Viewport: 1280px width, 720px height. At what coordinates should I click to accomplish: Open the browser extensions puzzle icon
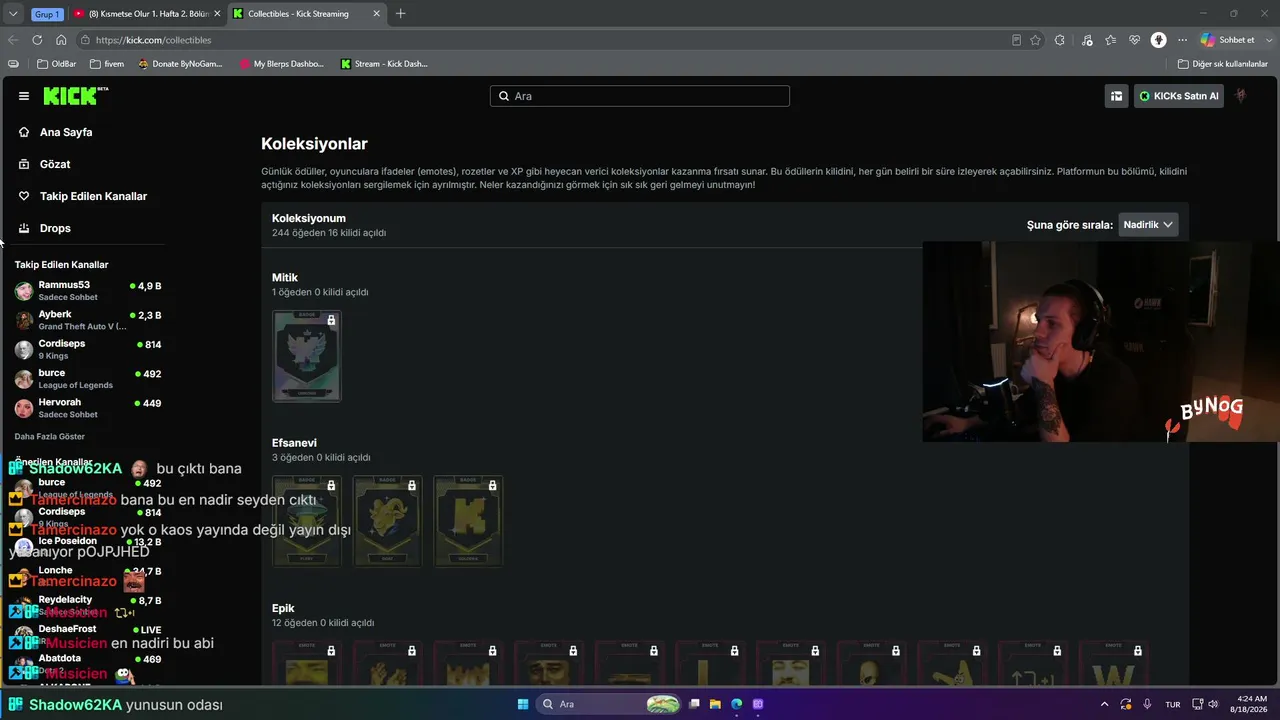1060,40
